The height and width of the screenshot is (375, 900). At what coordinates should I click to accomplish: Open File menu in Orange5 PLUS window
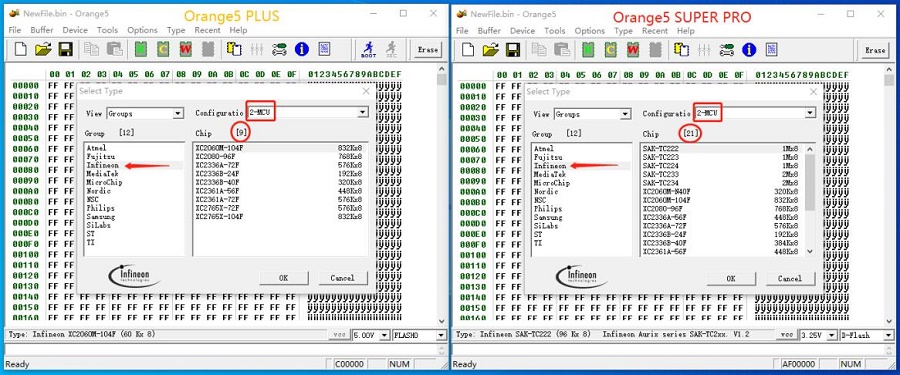[x=15, y=30]
